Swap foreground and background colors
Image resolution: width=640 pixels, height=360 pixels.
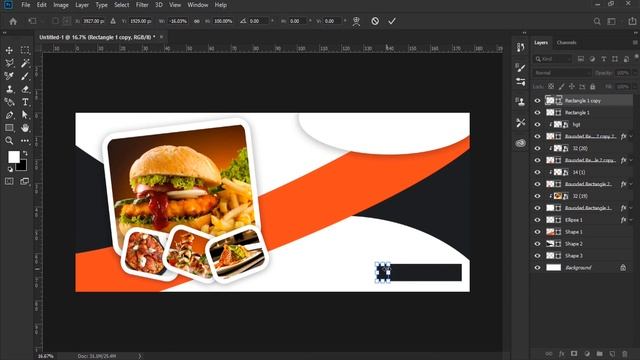point(25,153)
